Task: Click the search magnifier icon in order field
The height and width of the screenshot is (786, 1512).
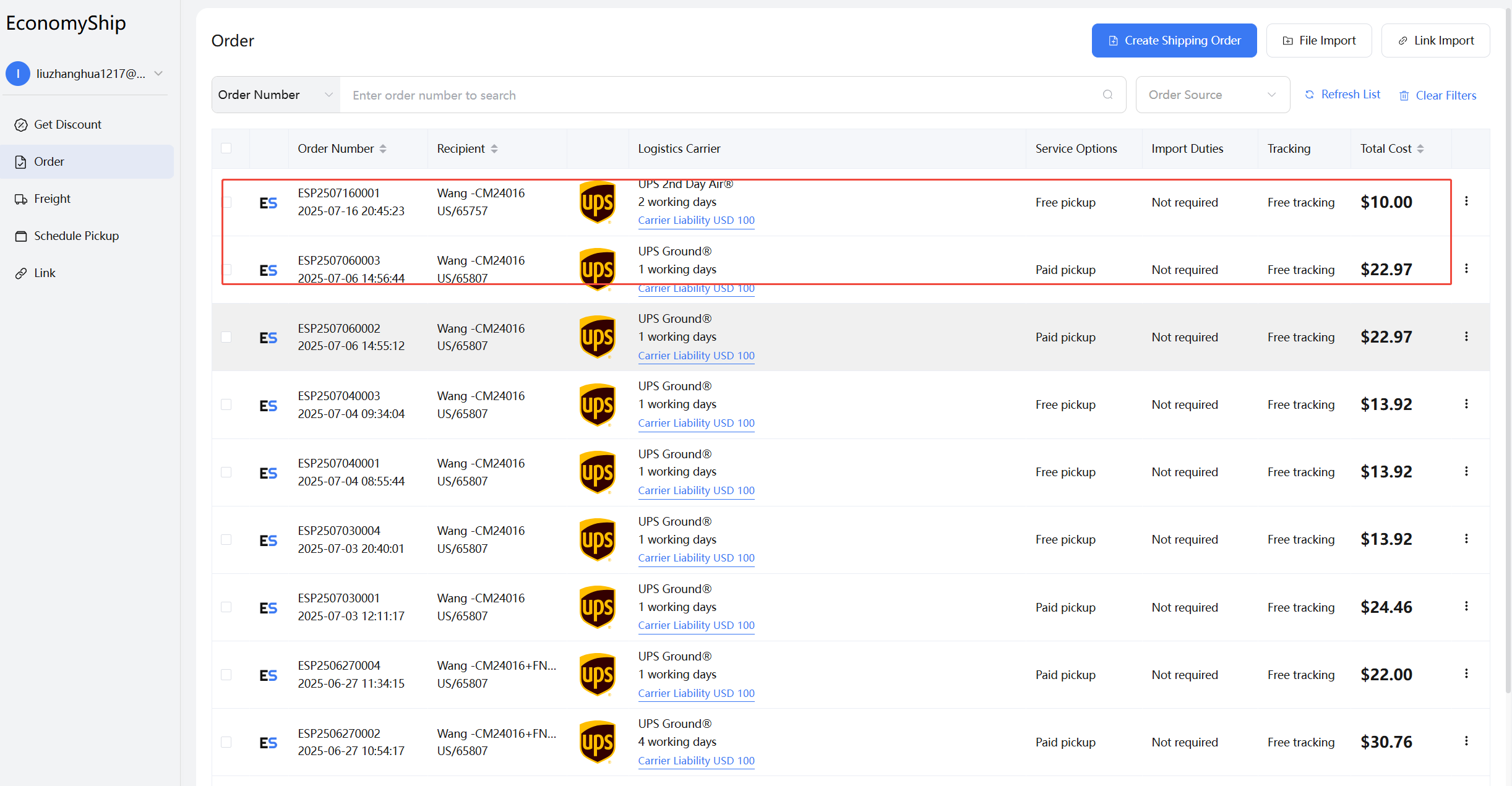Action: (x=1107, y=95)
